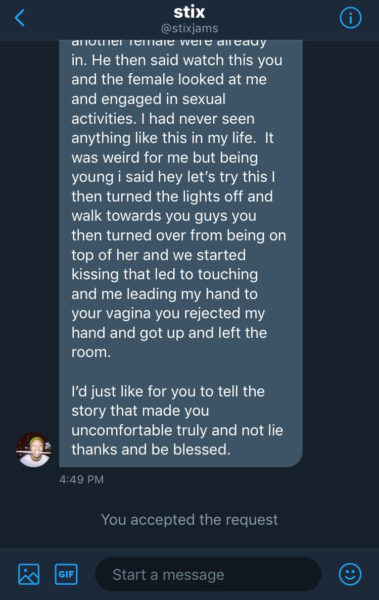Open conversation info with the circled i icon
The image size is (379, 600).
pyautogui.click(x=350, y=18)
